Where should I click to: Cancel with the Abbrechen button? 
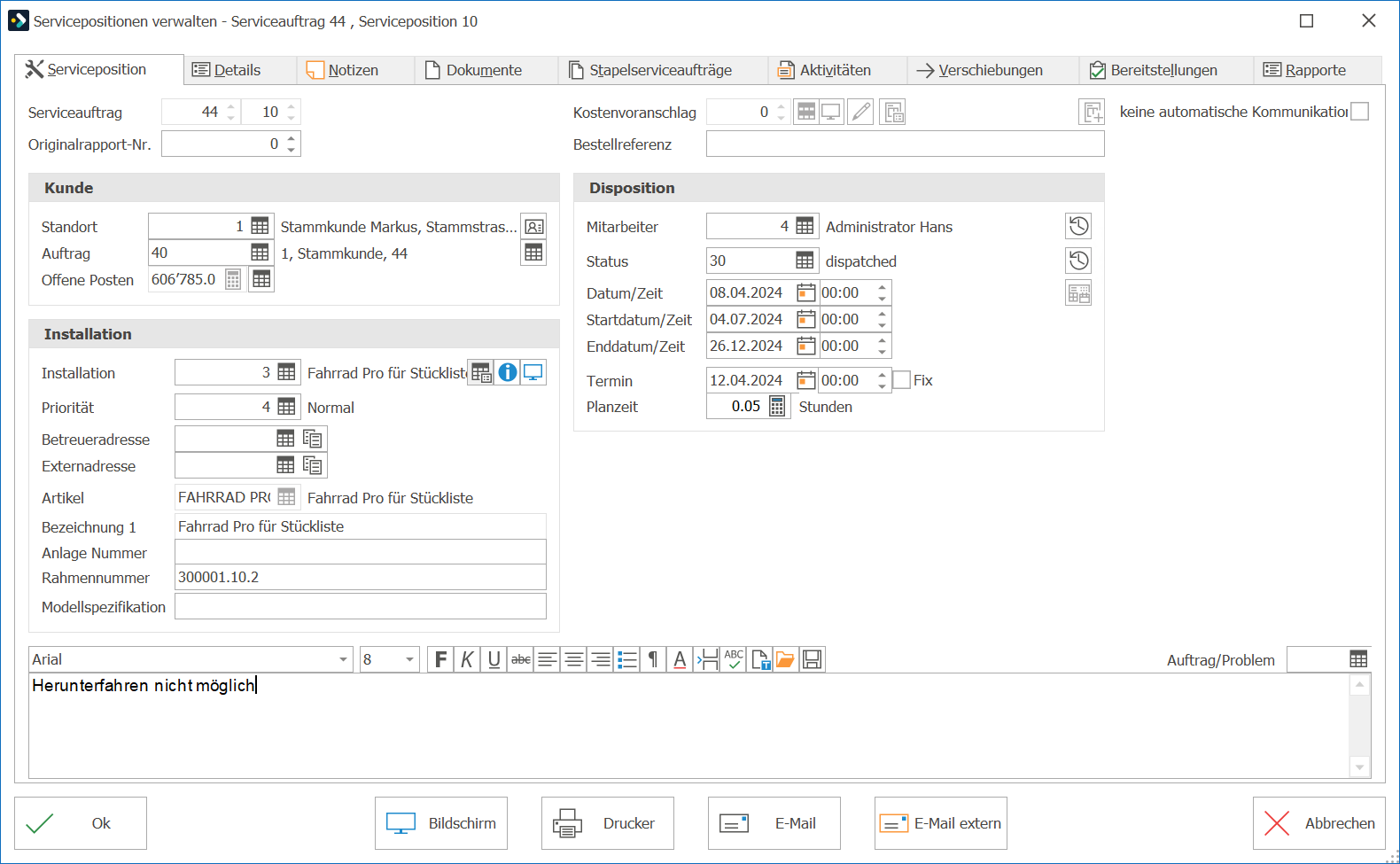[x=1319, y=823]
